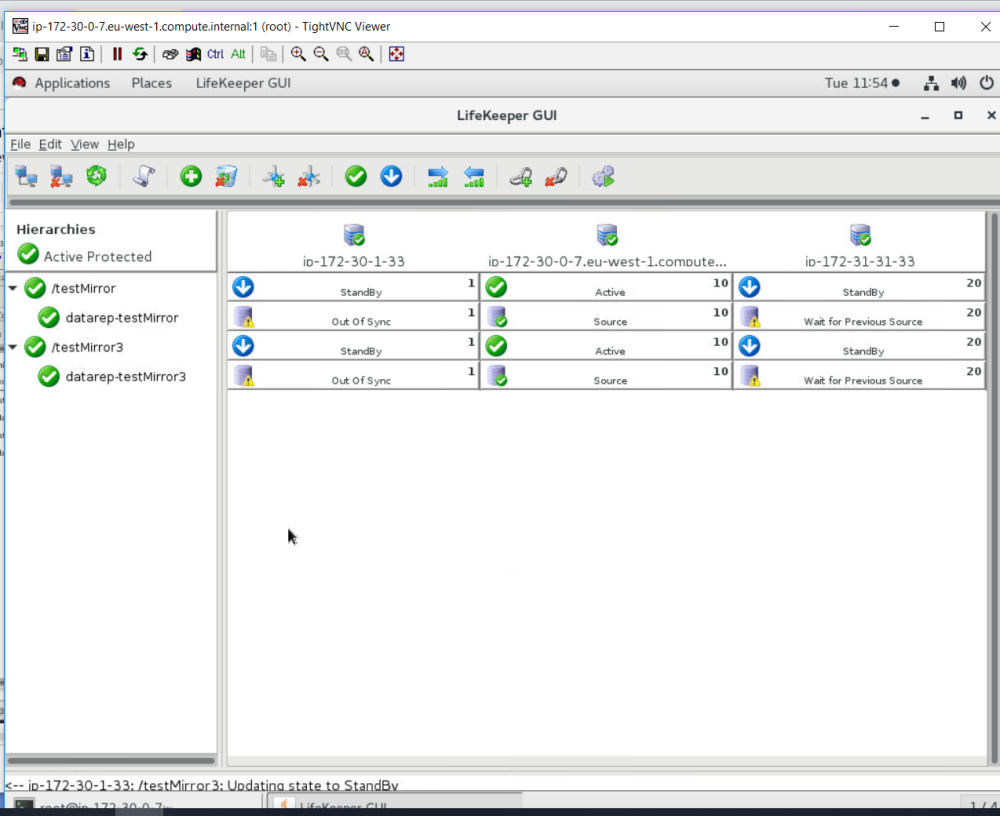Click the green Create Resource Hierarchy plus icon
The width and height of the screenshot is (1000, 816).
(x=191, y=177)
